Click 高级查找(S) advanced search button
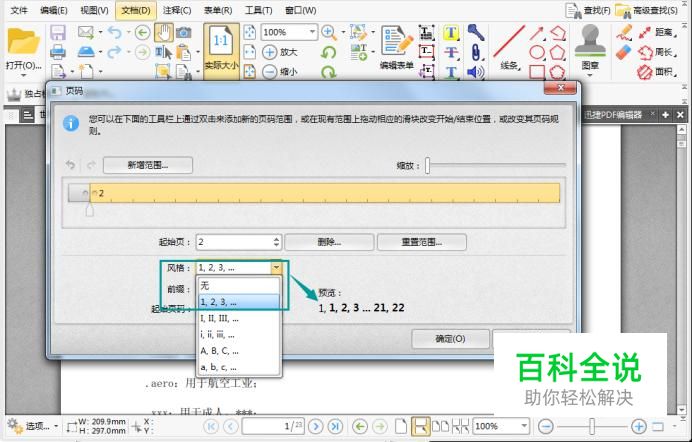The width and height of the screenshot is (692, 442). [x=647, y=10]
